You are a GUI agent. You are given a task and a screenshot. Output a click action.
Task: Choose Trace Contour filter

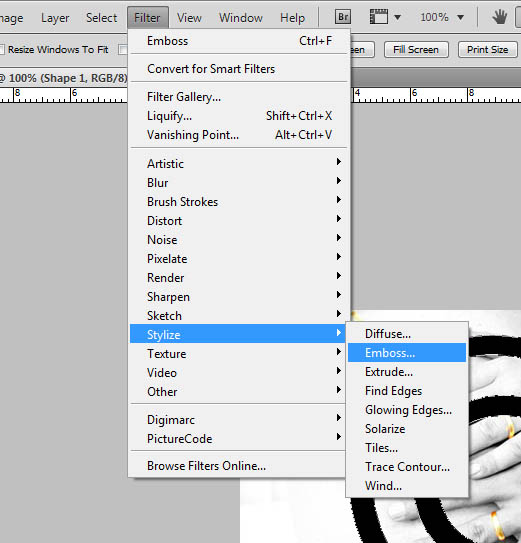point(407,467)
